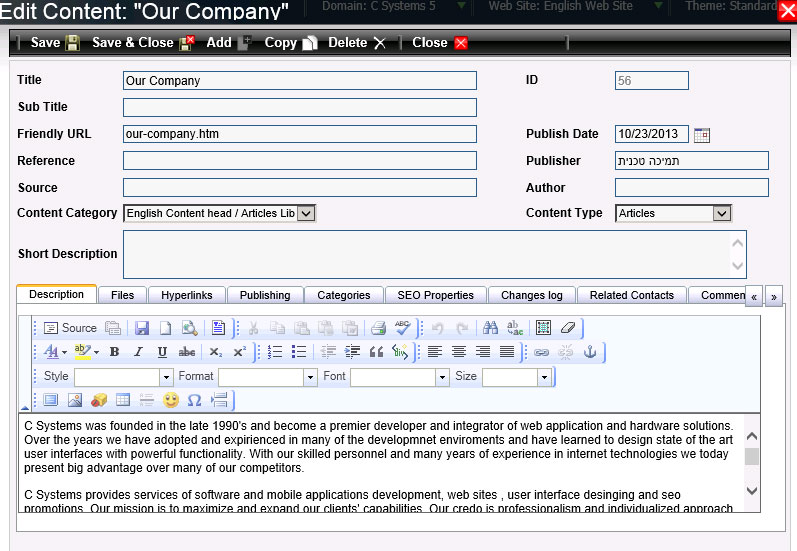Click Source view button in editor
The image size is (797, 551).
(70, 328)
